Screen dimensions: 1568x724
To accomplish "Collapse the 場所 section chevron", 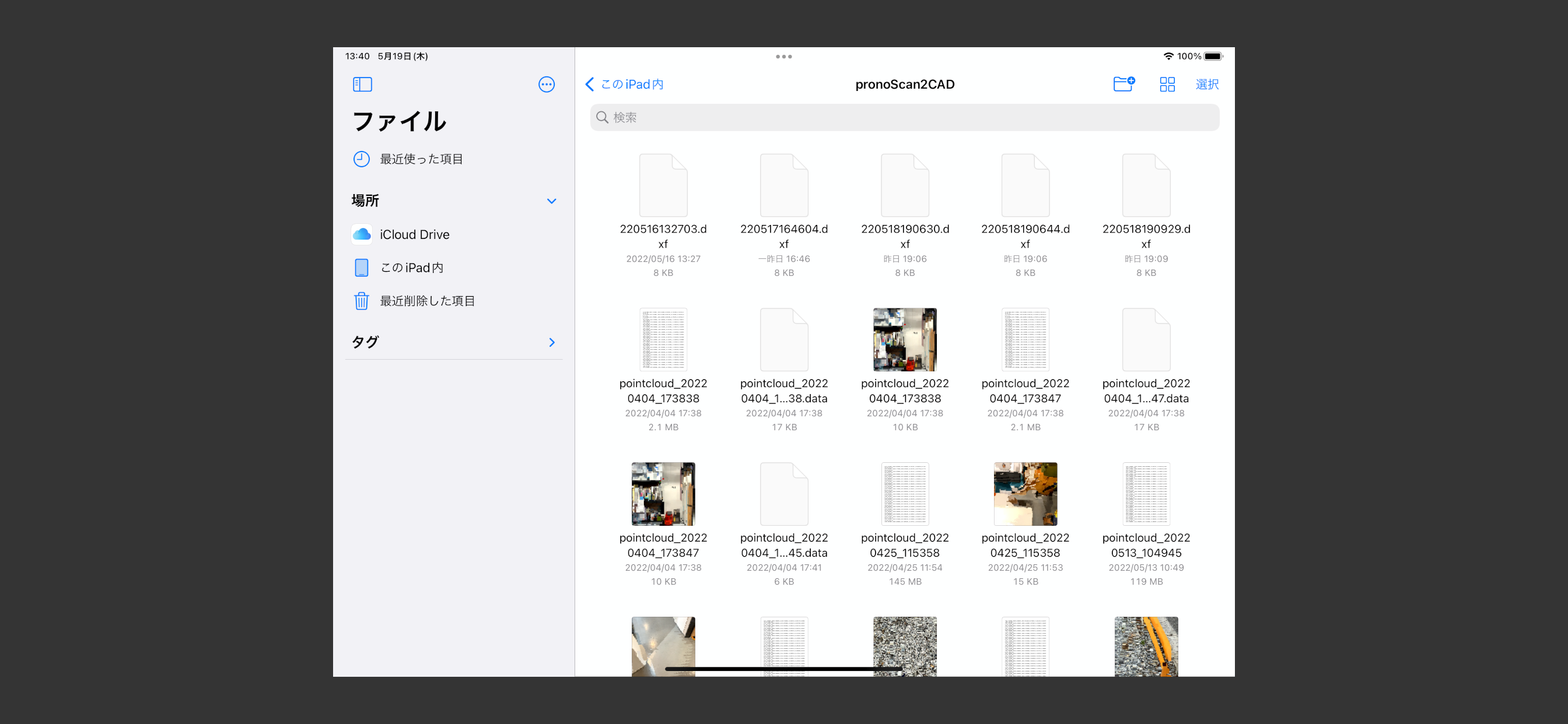I will [x=551, y=201].
